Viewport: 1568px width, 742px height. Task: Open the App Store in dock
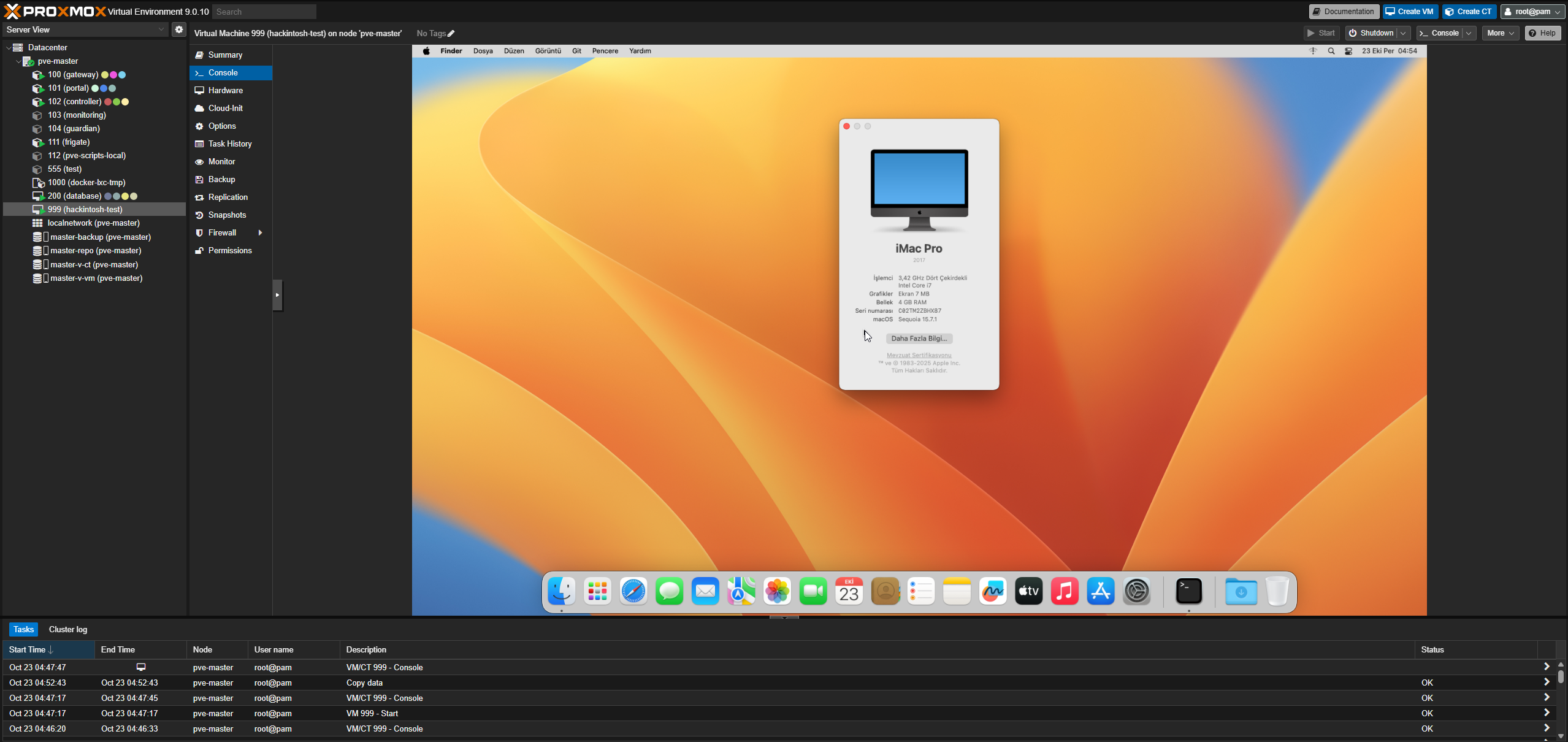pos(1101,591)
